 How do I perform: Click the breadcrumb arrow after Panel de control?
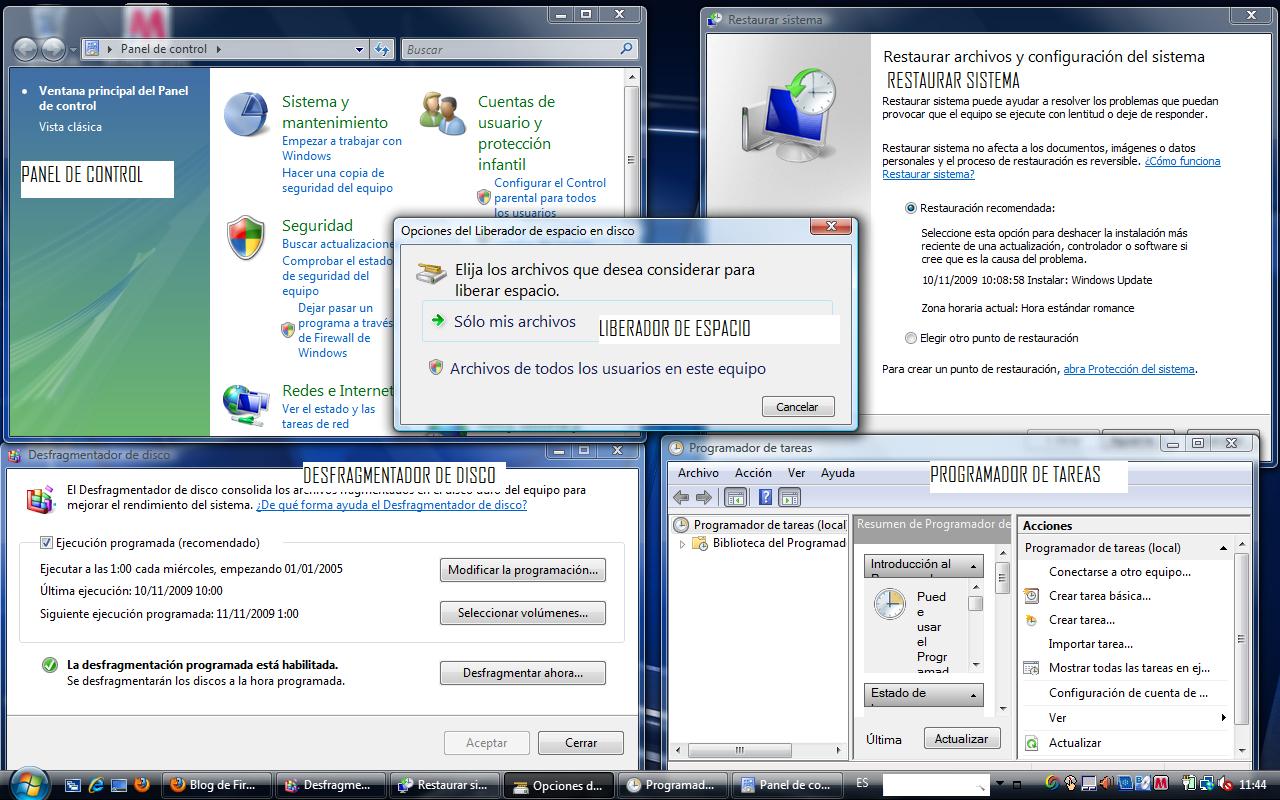click(x=218, y=49)
